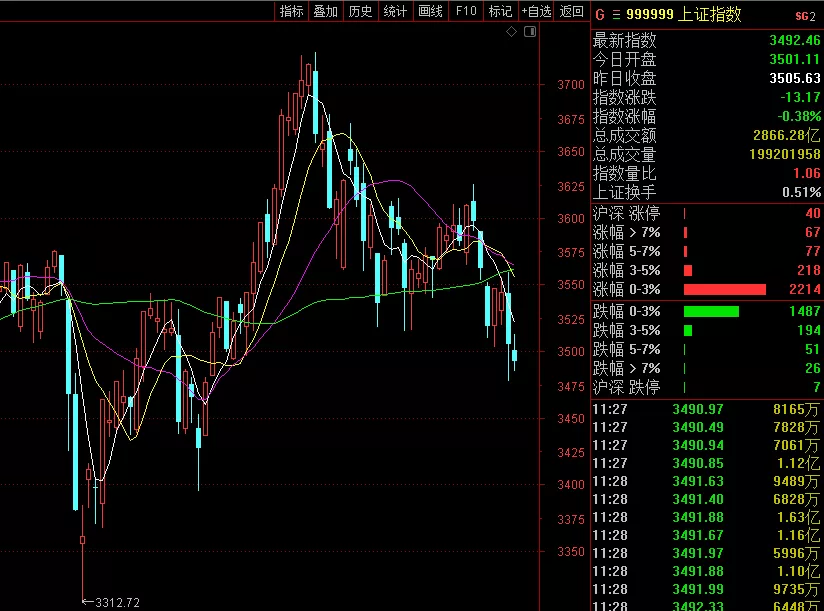Open the 历史 history menu
Viewport: 824px width, 611px height.
[x=360, y=11]
